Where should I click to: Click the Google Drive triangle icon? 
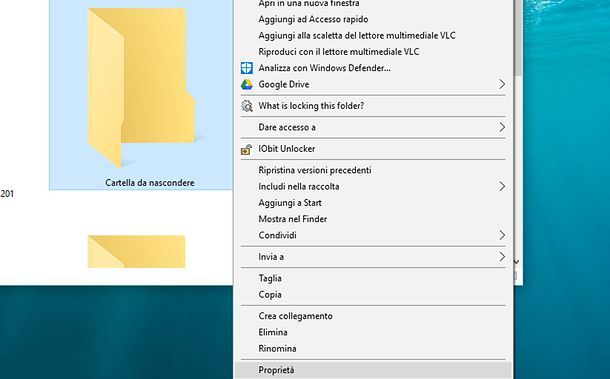click(247, 84)
